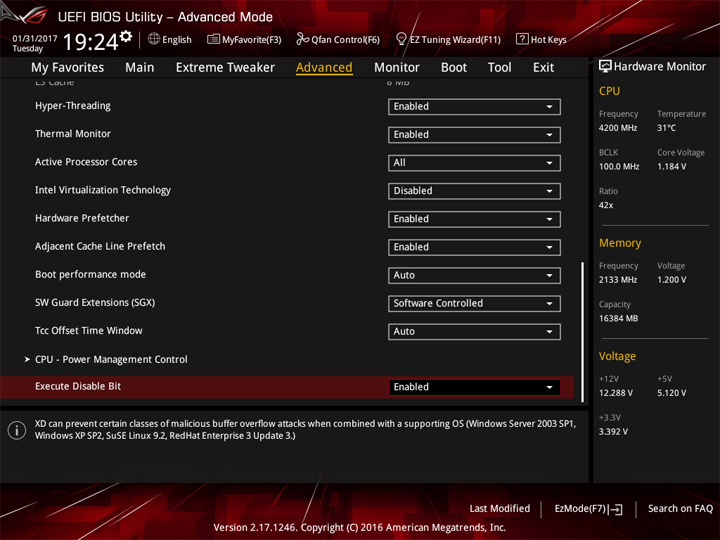
Task: Select Tcc Offset Time Window label
Action: 89,331
